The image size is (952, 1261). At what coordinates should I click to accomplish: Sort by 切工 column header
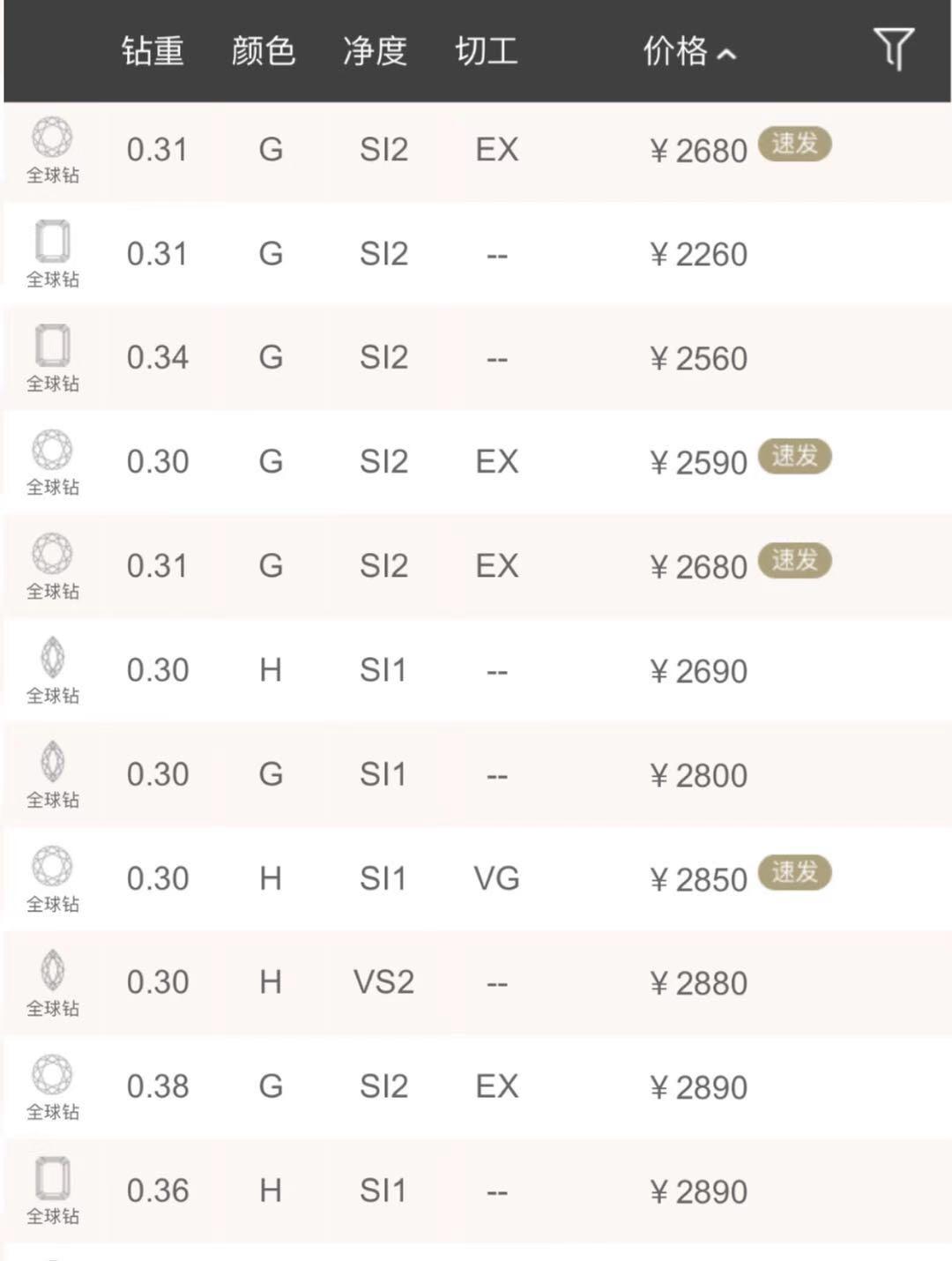coord(486,51)
